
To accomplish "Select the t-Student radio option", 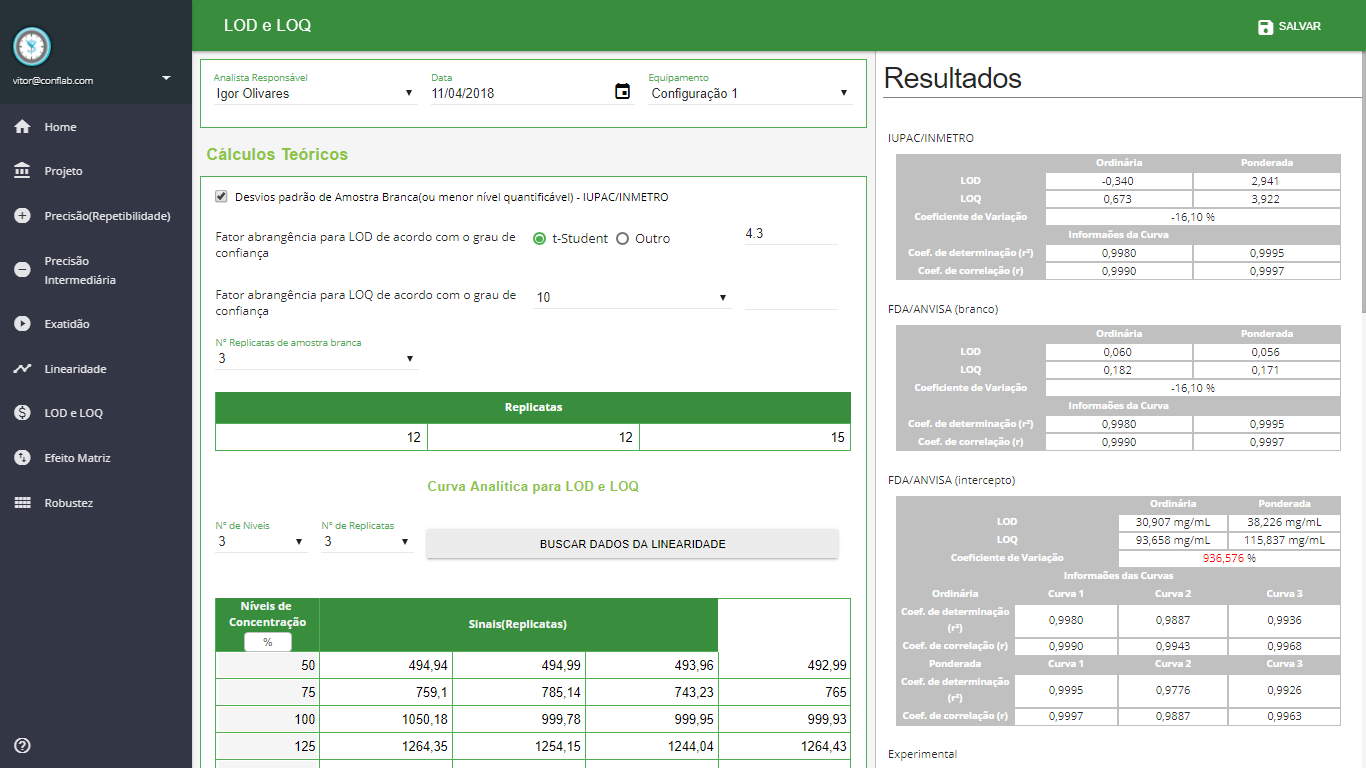I will 540,239.
